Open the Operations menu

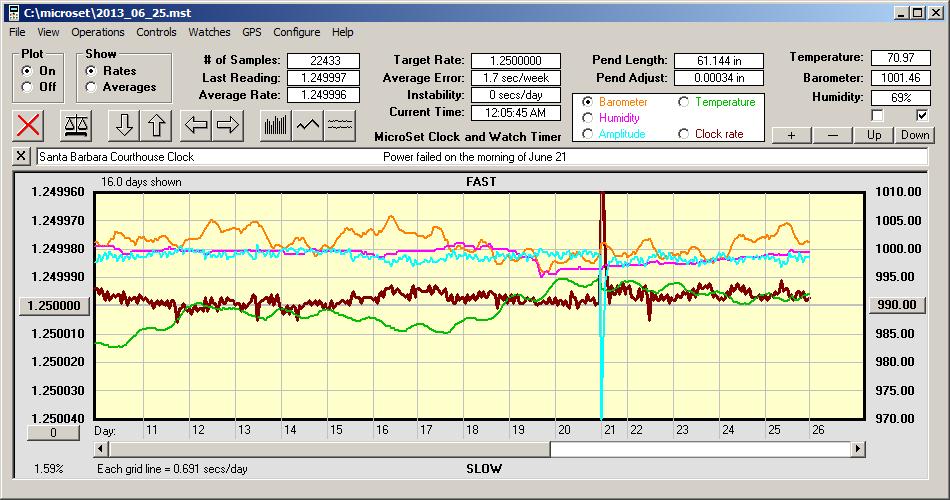pyautogui.click(x=98, y=32)
